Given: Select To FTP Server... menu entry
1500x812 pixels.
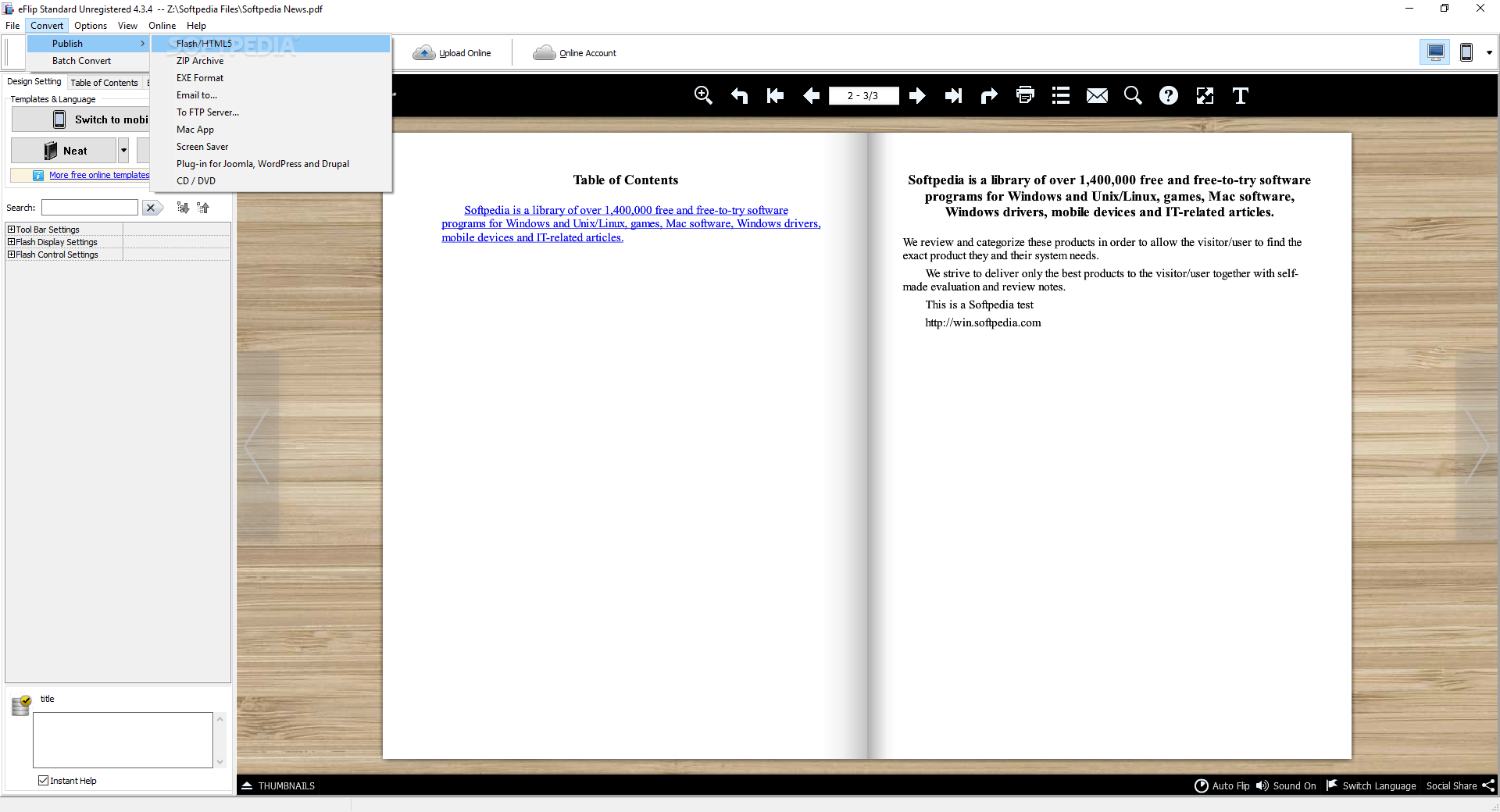Looking at the screenshot, I should pos(270,112).
